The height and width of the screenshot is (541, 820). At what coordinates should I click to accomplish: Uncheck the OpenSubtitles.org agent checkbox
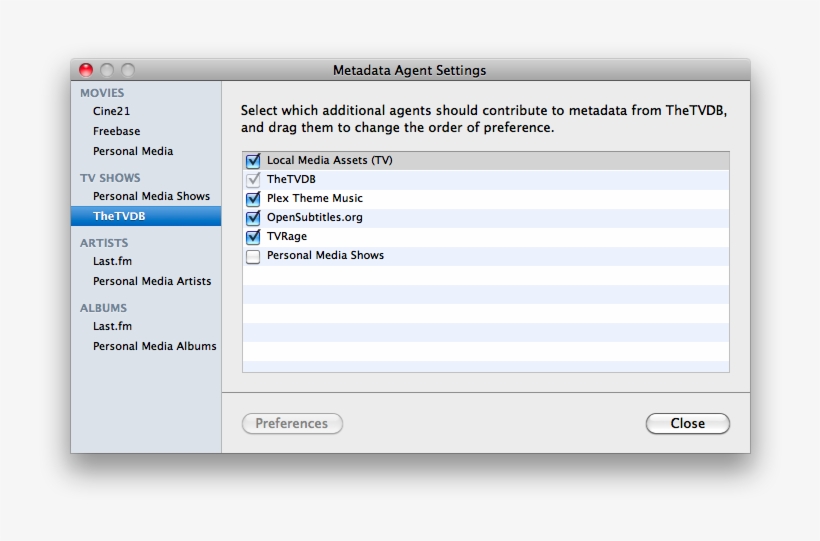(253, 217)
